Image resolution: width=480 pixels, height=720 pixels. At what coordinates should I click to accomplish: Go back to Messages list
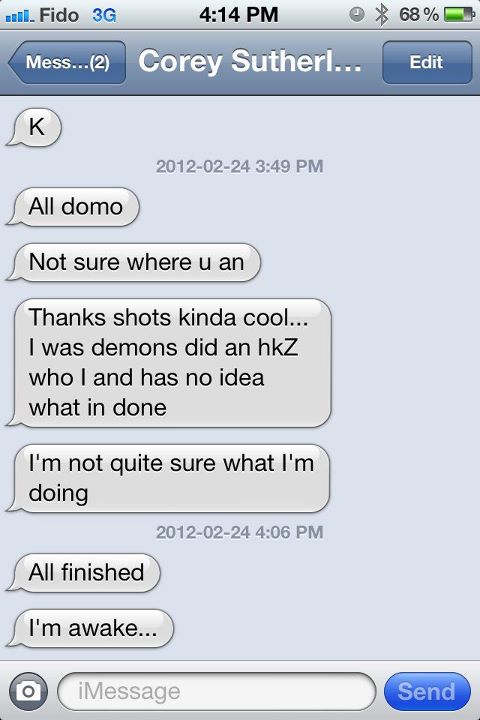(67, 62)
